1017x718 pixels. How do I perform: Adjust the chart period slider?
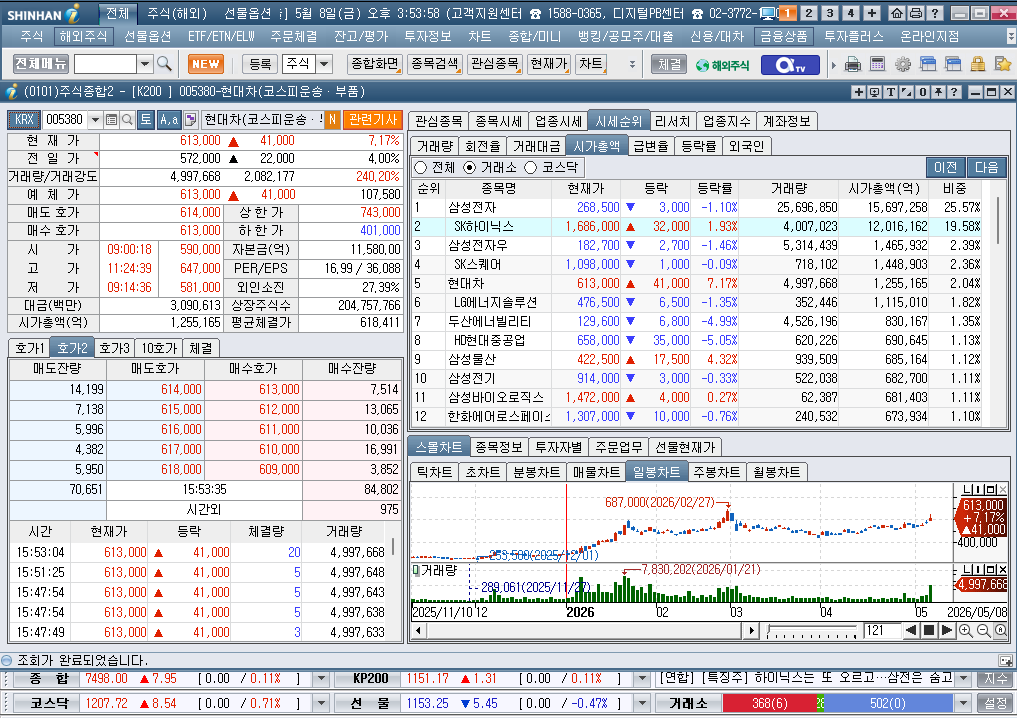813,630
